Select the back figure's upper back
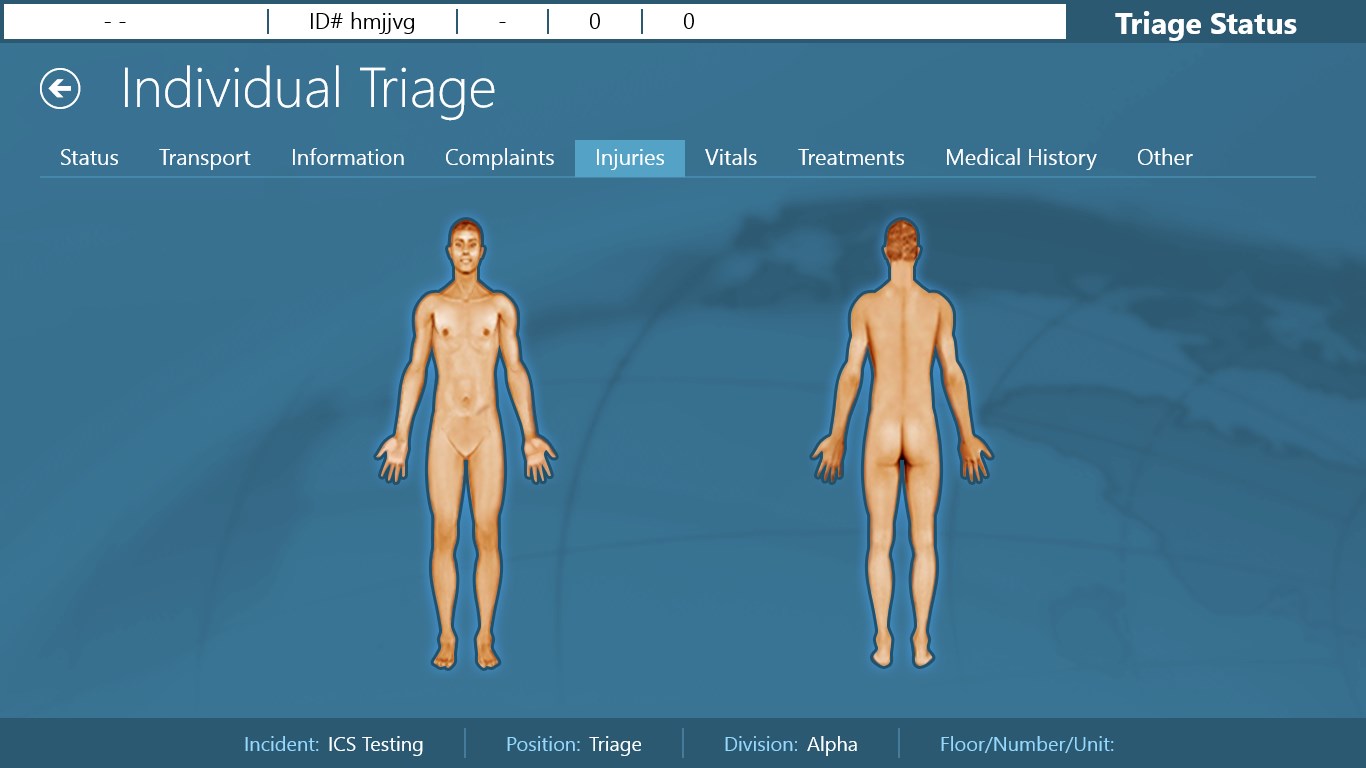1366x768 pixels. [x=902, y=330]
